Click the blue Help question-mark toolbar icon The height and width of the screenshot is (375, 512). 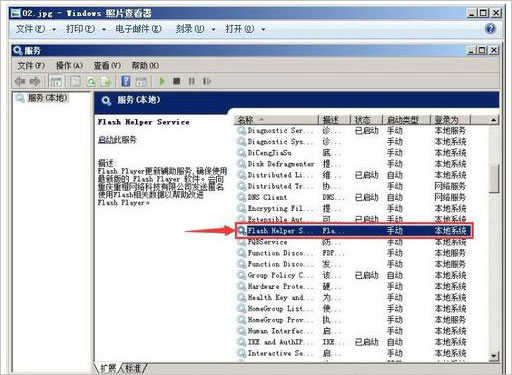126,81
